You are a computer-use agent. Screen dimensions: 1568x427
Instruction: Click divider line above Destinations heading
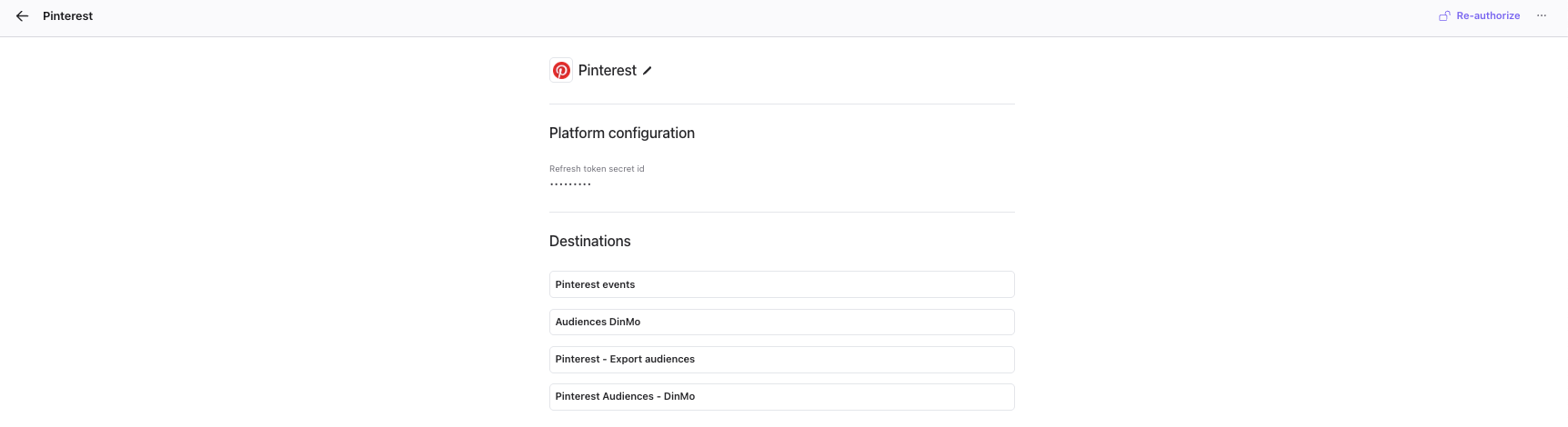pos(781,212)
